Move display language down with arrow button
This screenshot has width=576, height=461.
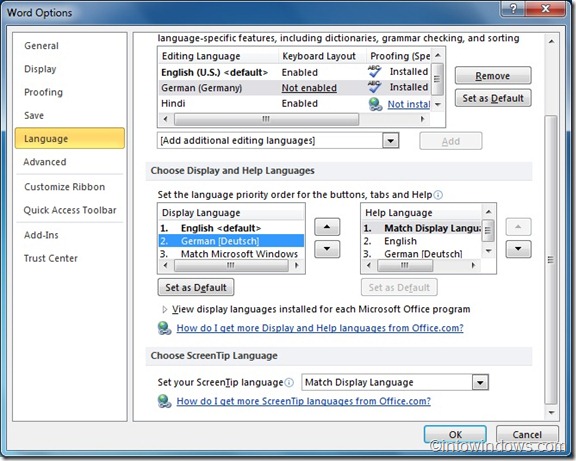[x=327, y=249]
